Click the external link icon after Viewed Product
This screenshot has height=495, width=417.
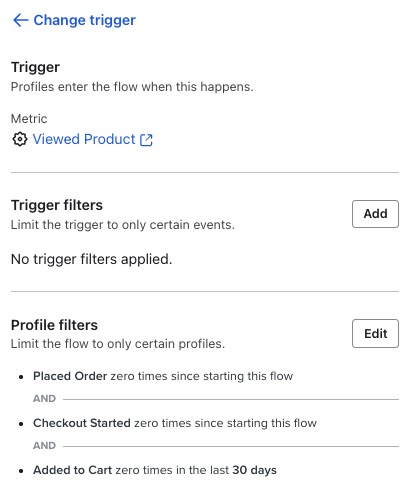coord(146,140)
